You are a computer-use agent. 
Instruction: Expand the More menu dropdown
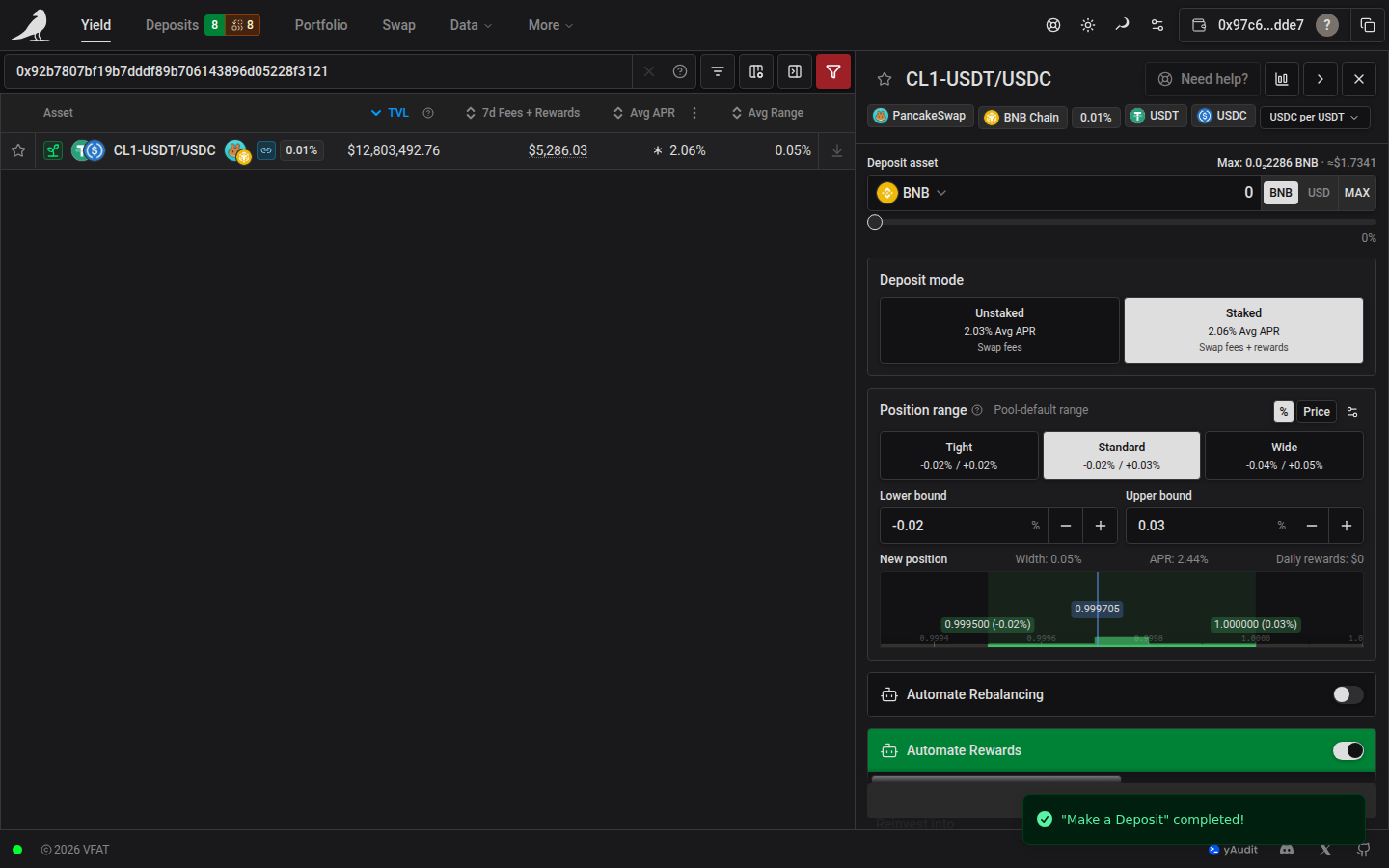551,25
